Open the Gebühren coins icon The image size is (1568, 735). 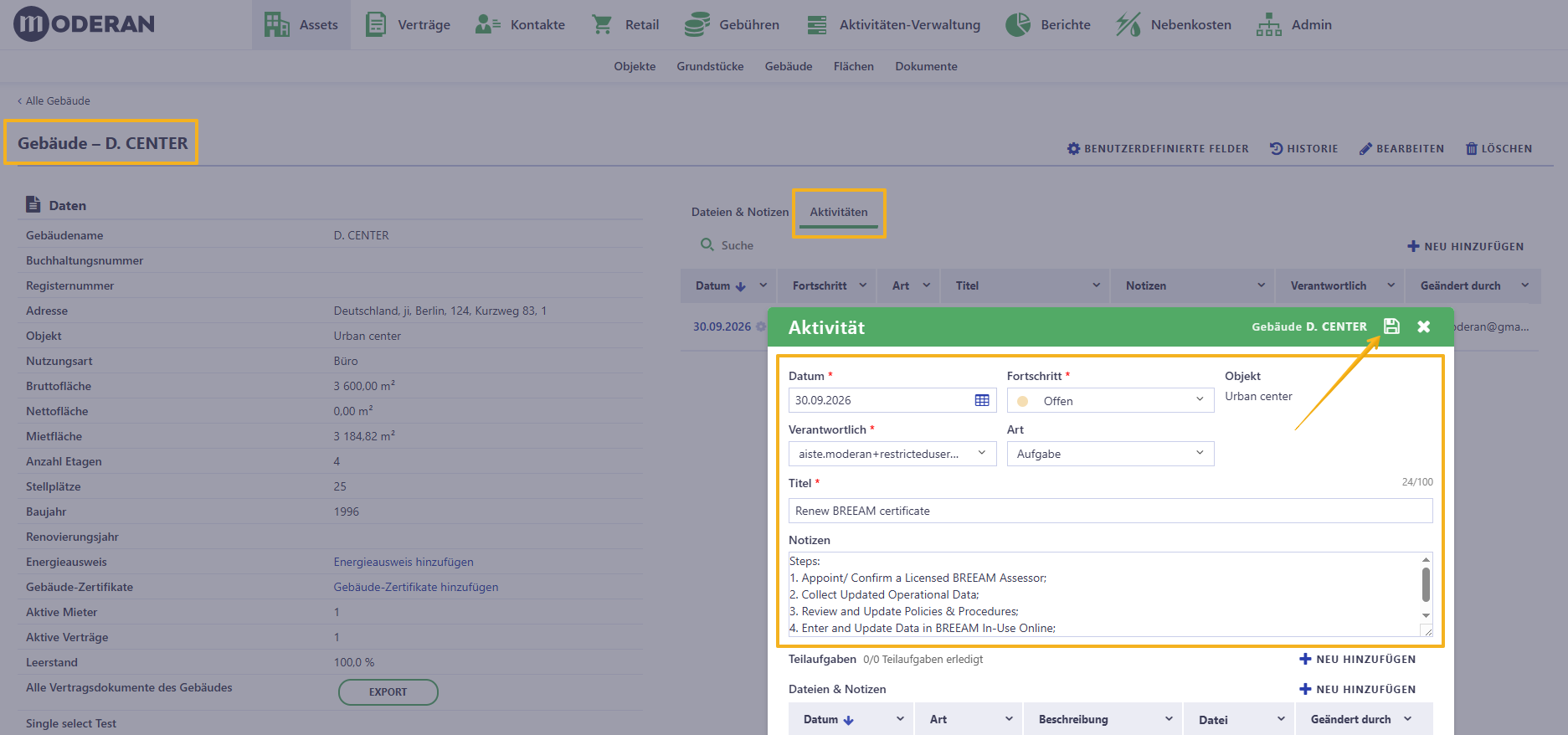click(x=697, y=24)
